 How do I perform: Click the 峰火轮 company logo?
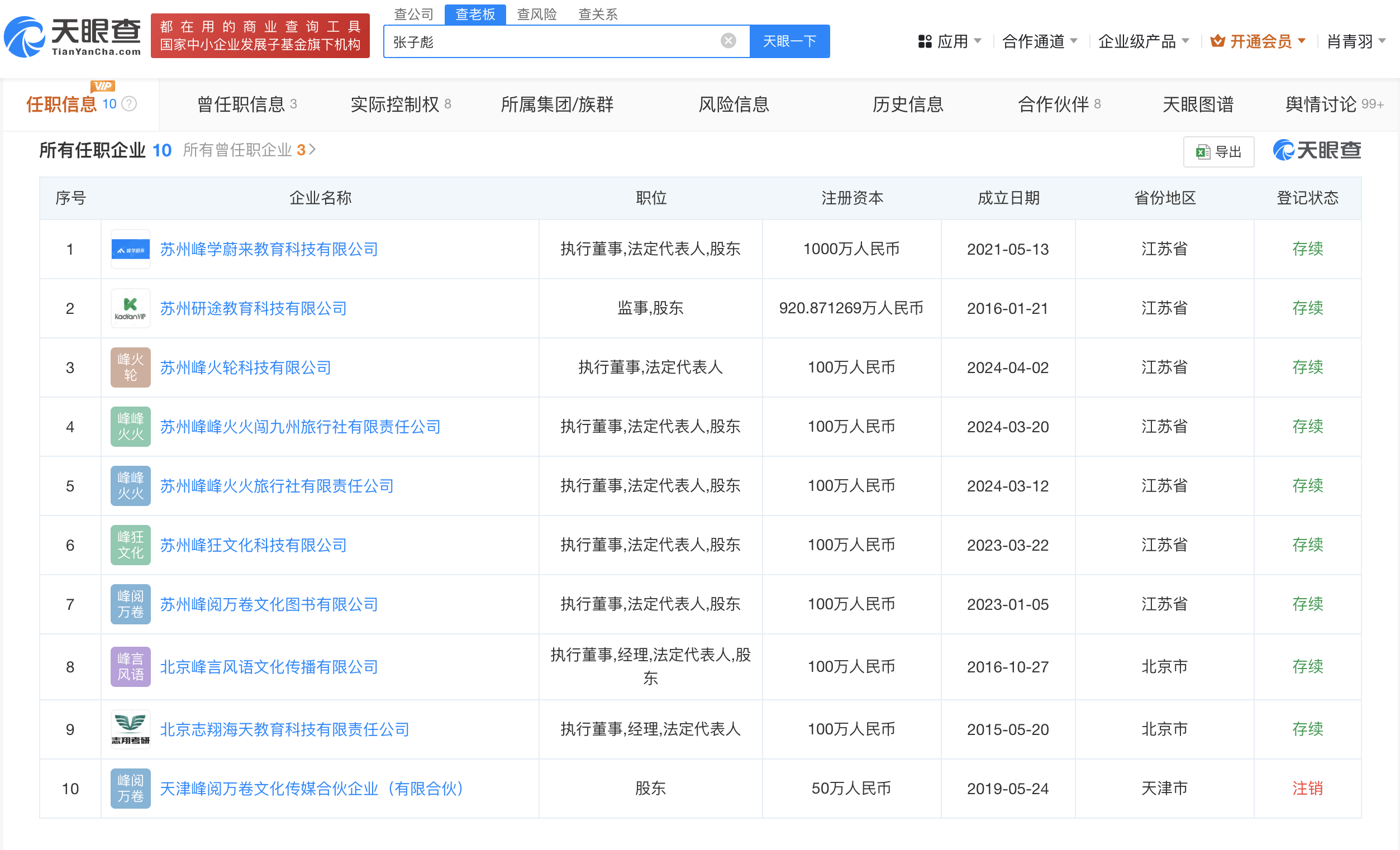[x=131, y=367]
